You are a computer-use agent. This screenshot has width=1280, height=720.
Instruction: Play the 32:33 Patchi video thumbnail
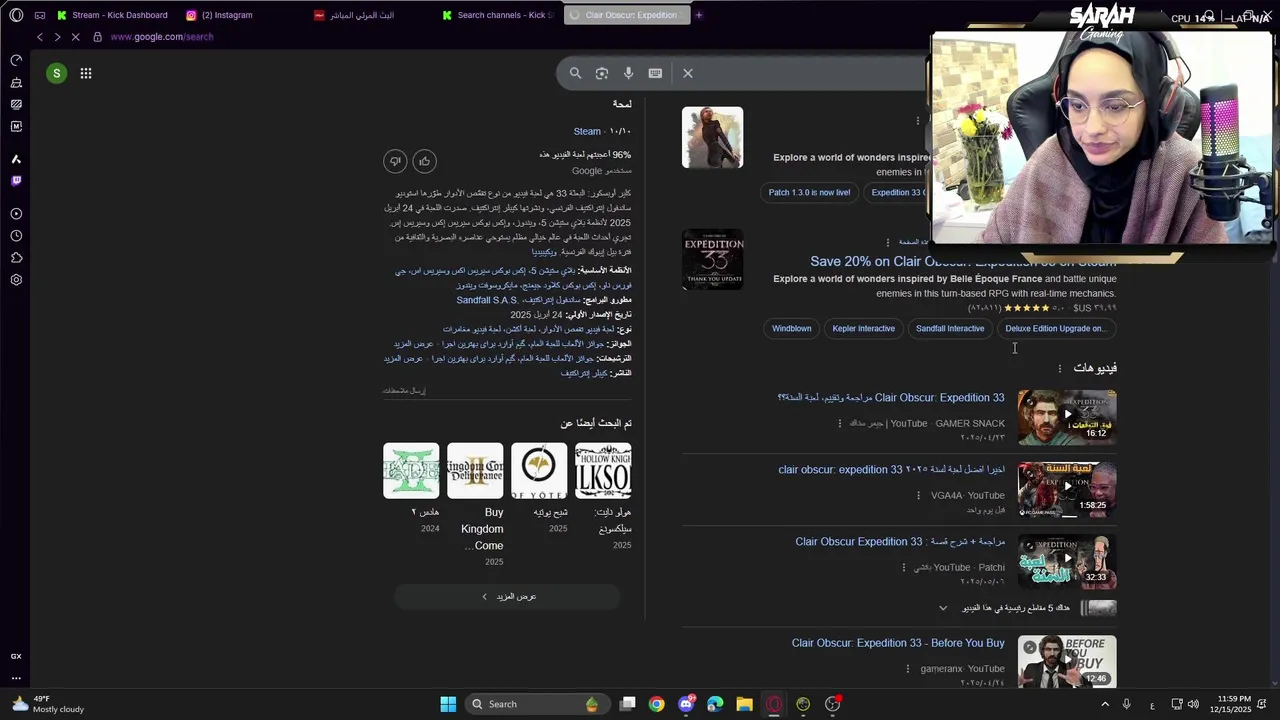[x=1067, y=561]
